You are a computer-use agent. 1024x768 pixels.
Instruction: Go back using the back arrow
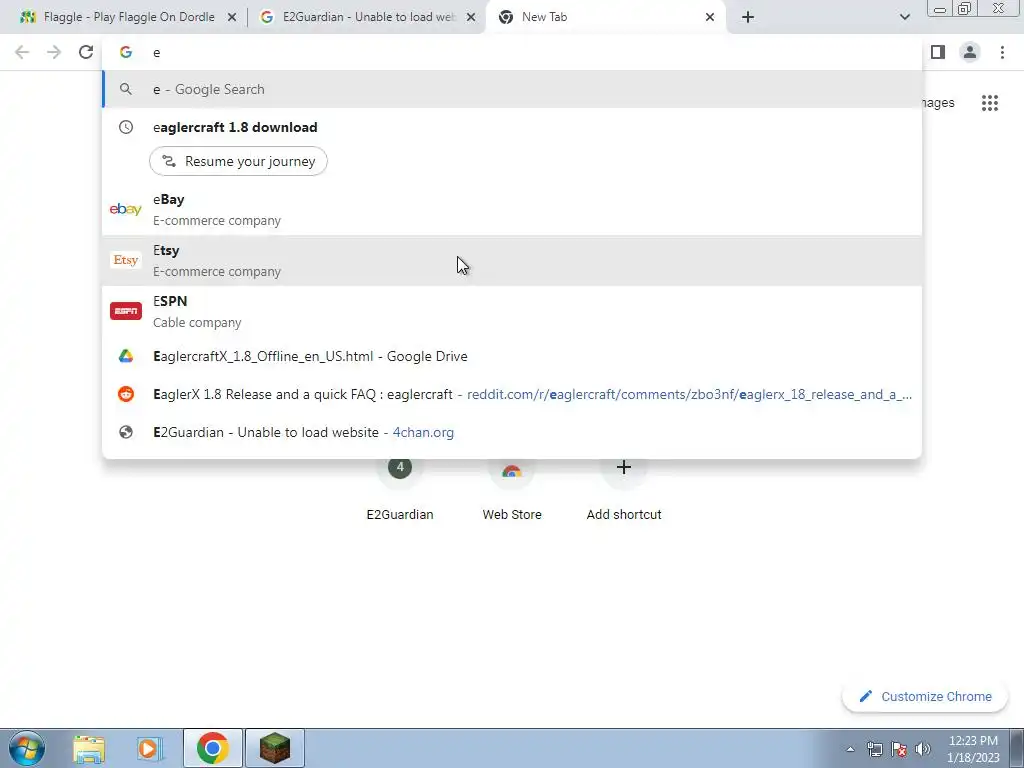pyautogui.click(x=22, y=52)
